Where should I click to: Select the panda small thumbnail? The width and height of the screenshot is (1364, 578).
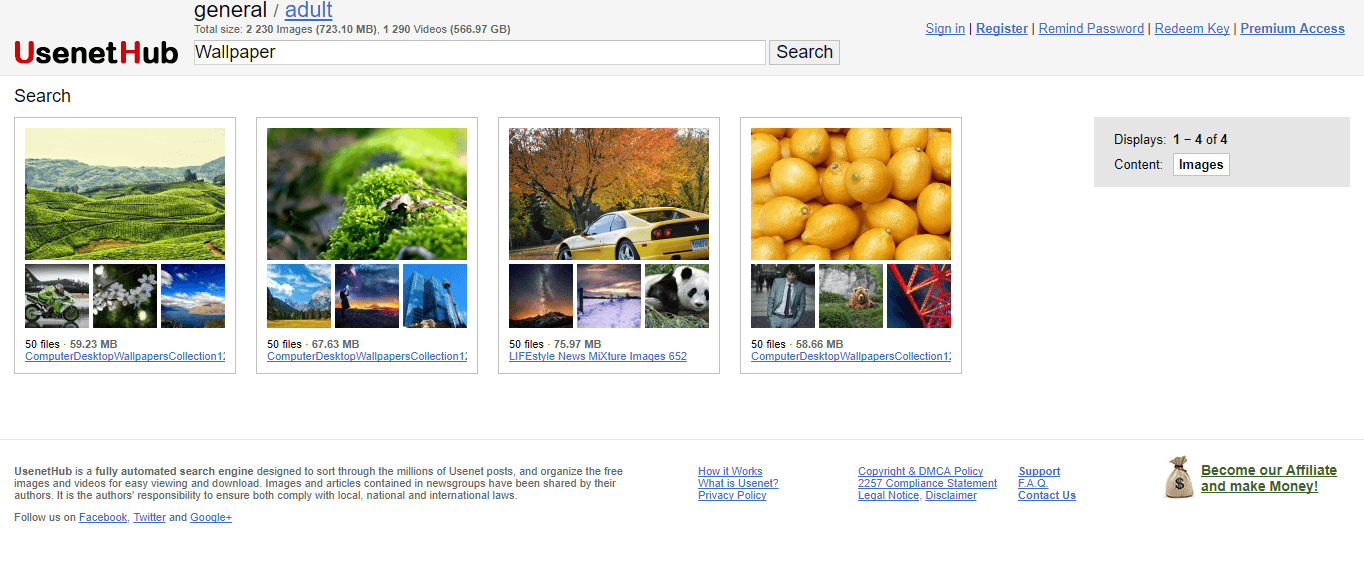pos(677,296)
